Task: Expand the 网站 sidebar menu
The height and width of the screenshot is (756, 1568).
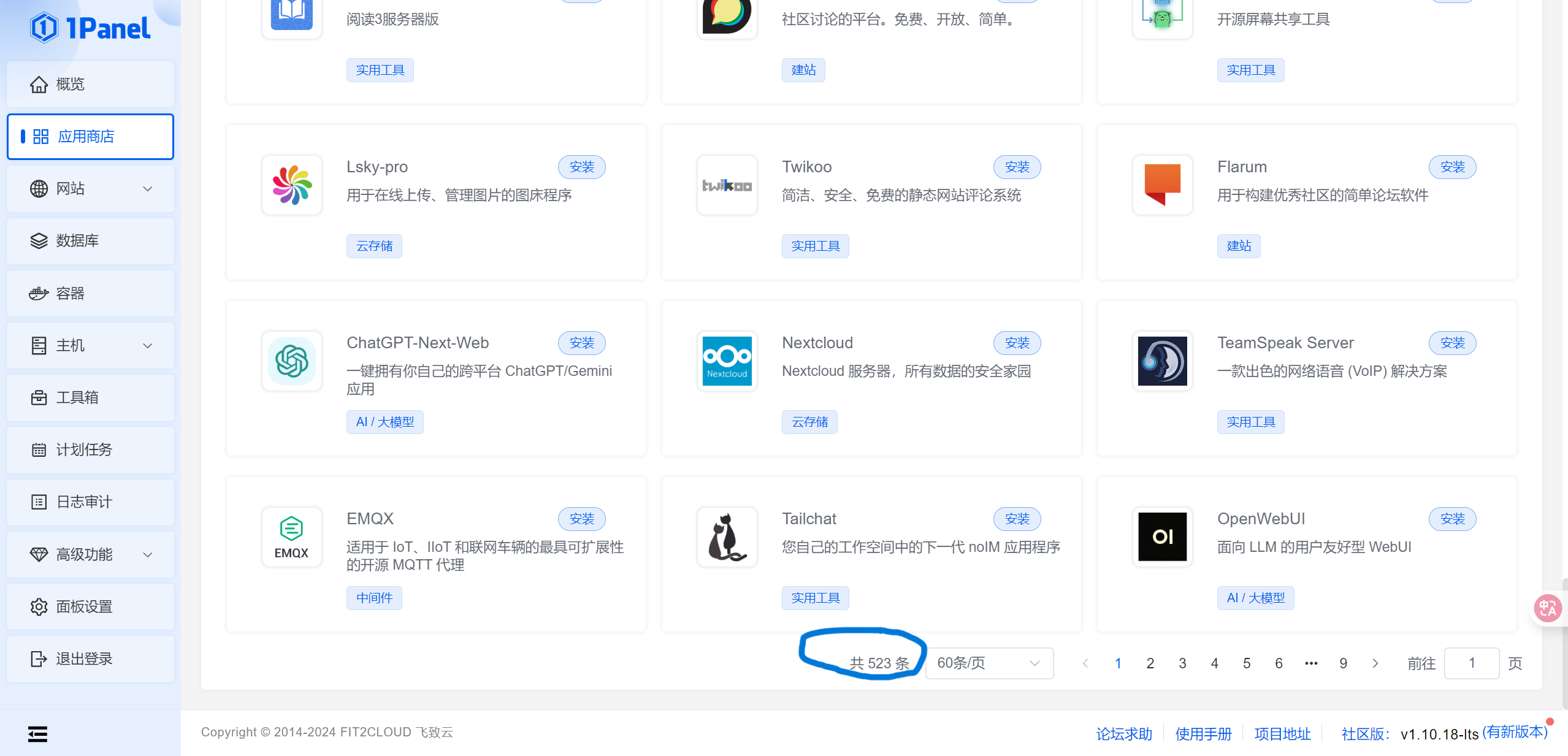Action: [x=90, y=188]
